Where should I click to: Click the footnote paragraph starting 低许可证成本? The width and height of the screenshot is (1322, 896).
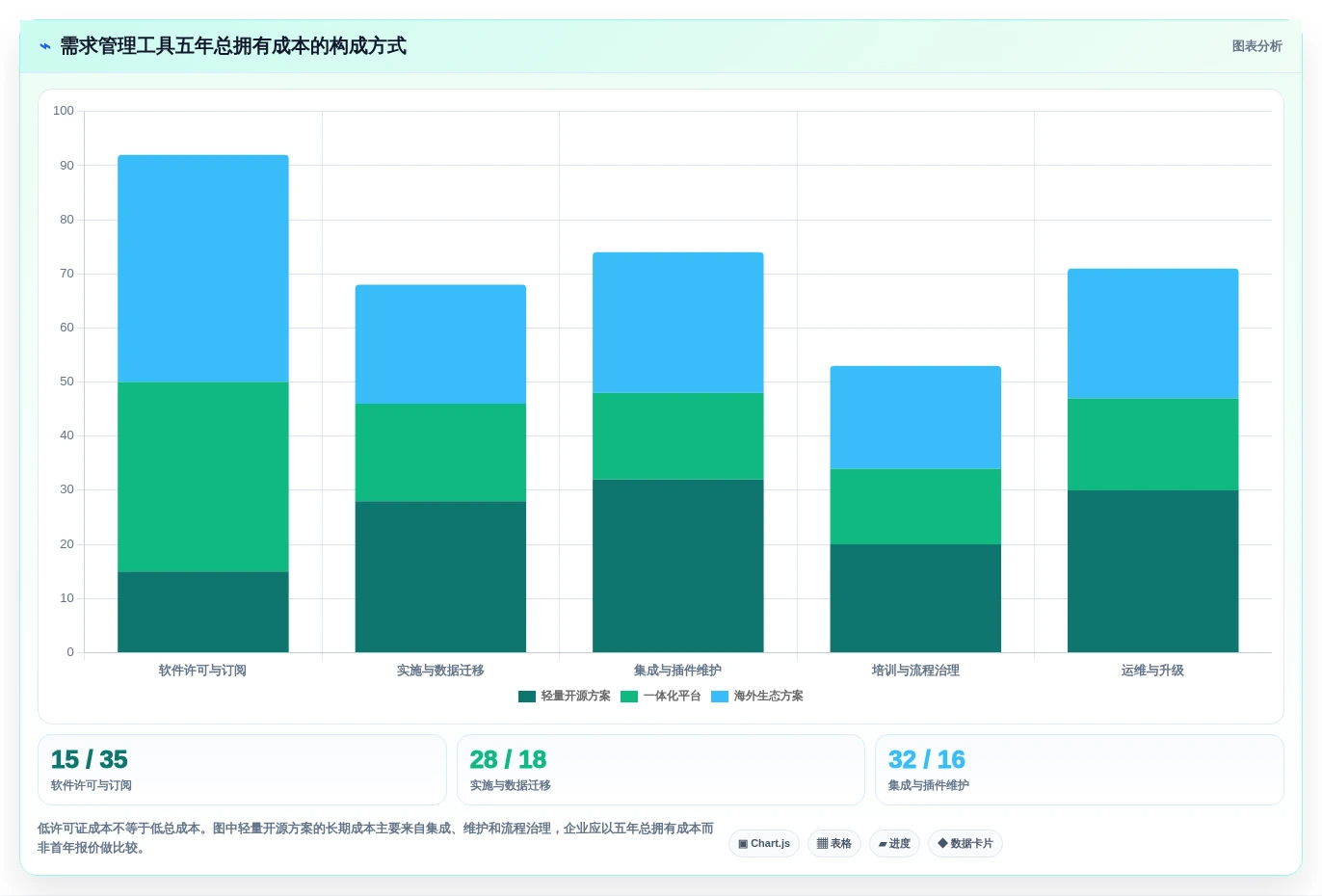tap(376, 838)
